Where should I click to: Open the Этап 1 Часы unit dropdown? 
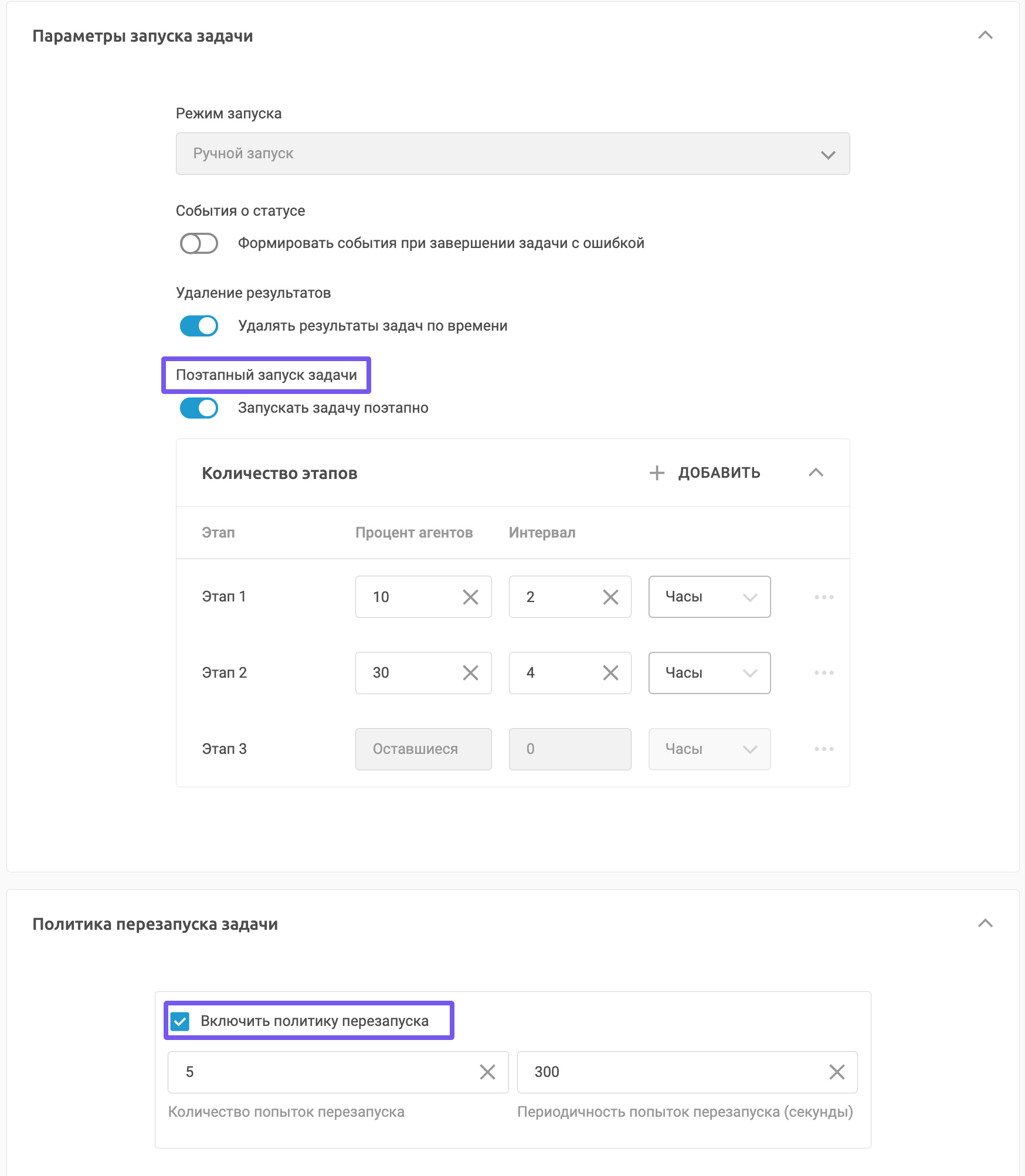pyautogui.click(x=709, y=597)
